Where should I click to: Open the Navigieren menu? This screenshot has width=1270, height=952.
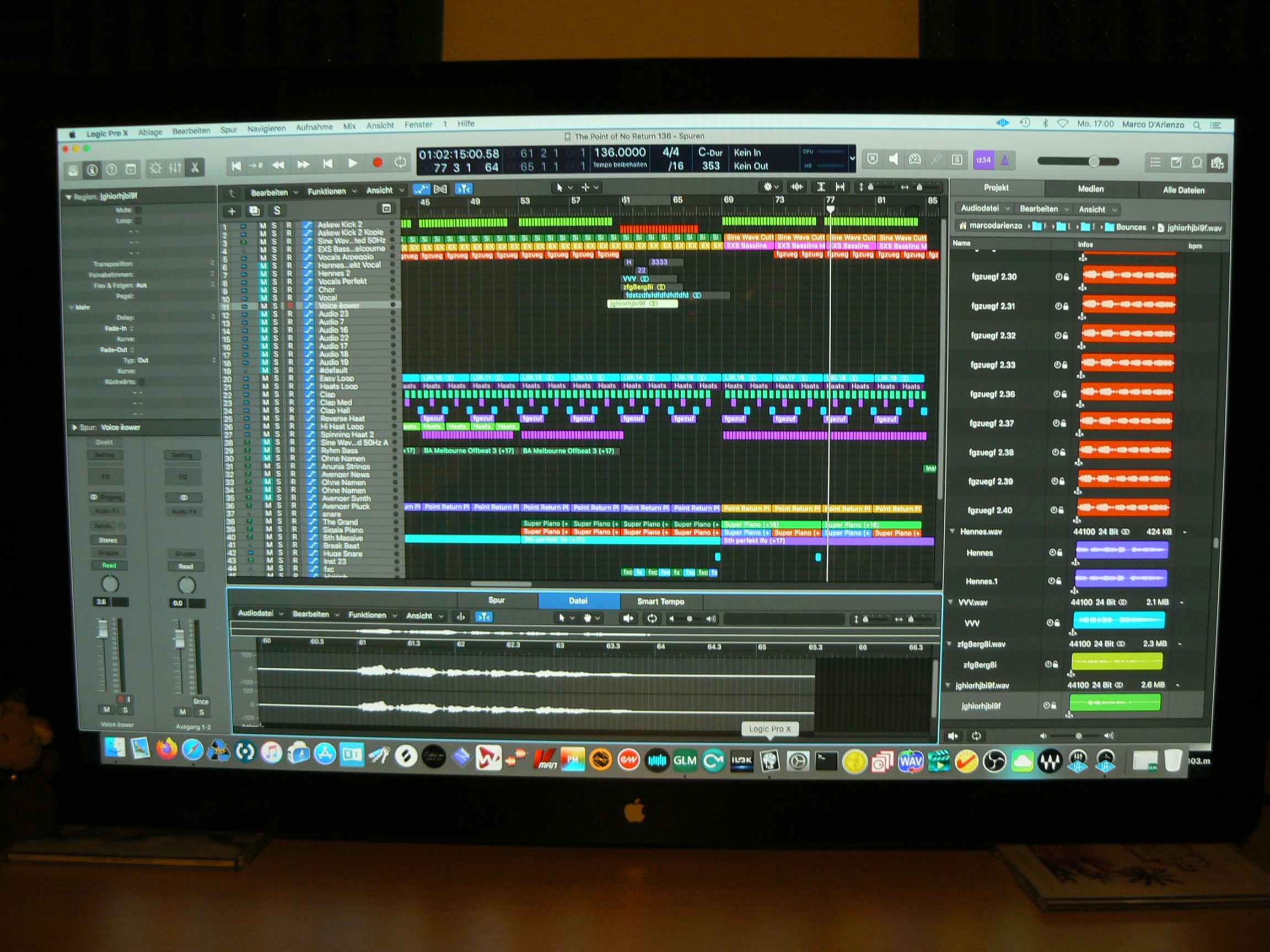266,128
